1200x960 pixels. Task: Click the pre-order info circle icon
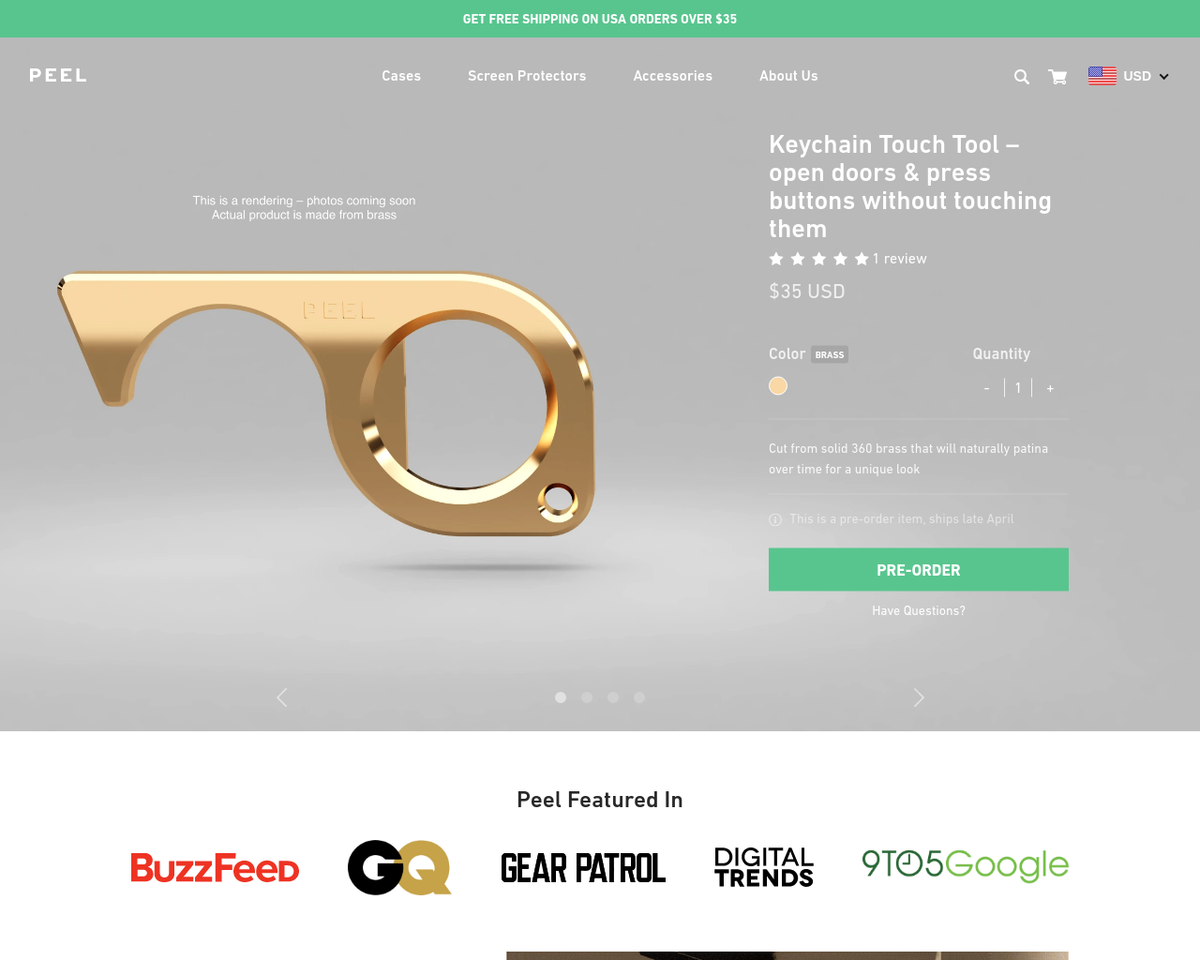(x=775, y=520)
